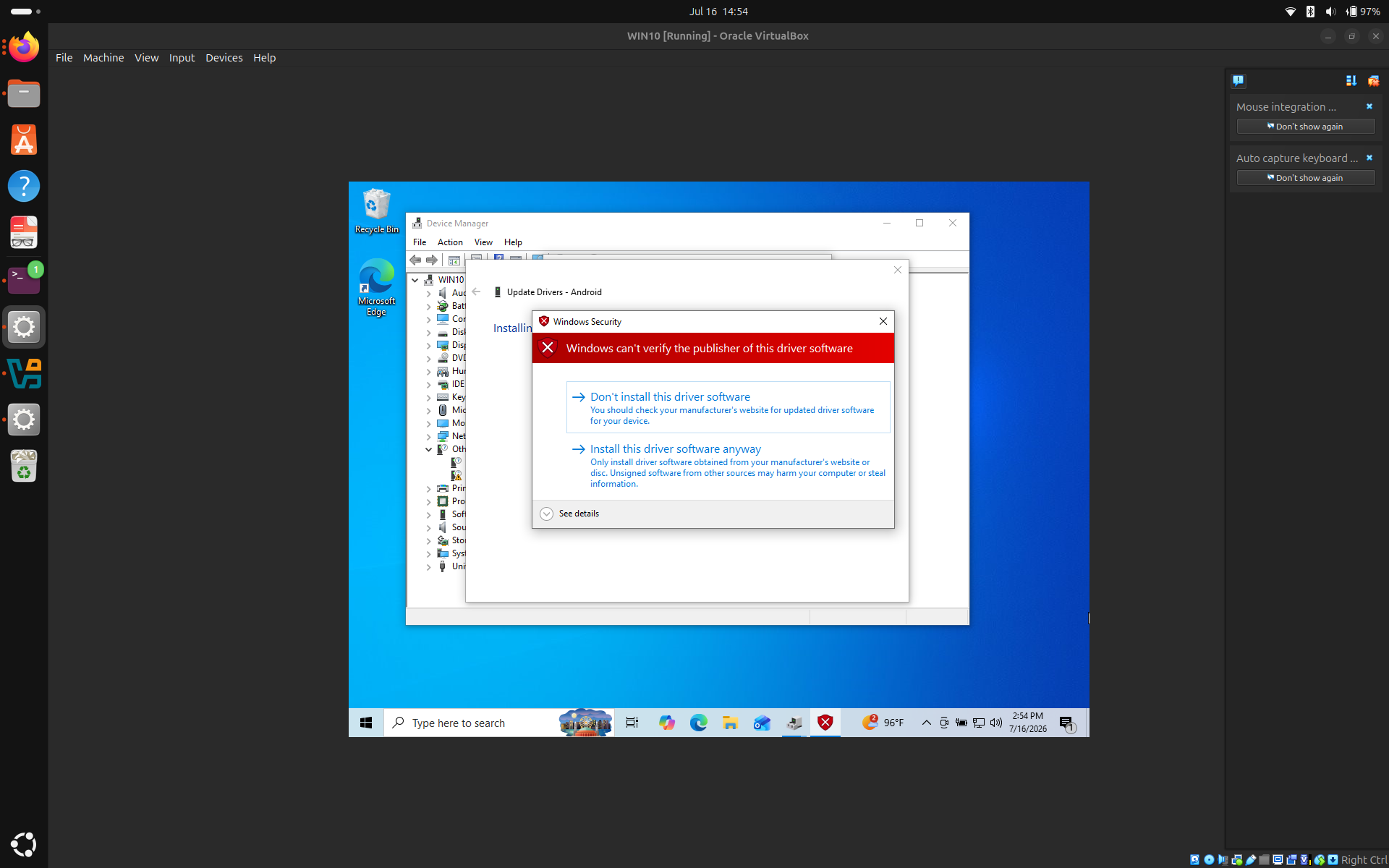Show hidden tray icons chevron

(926, 723)
